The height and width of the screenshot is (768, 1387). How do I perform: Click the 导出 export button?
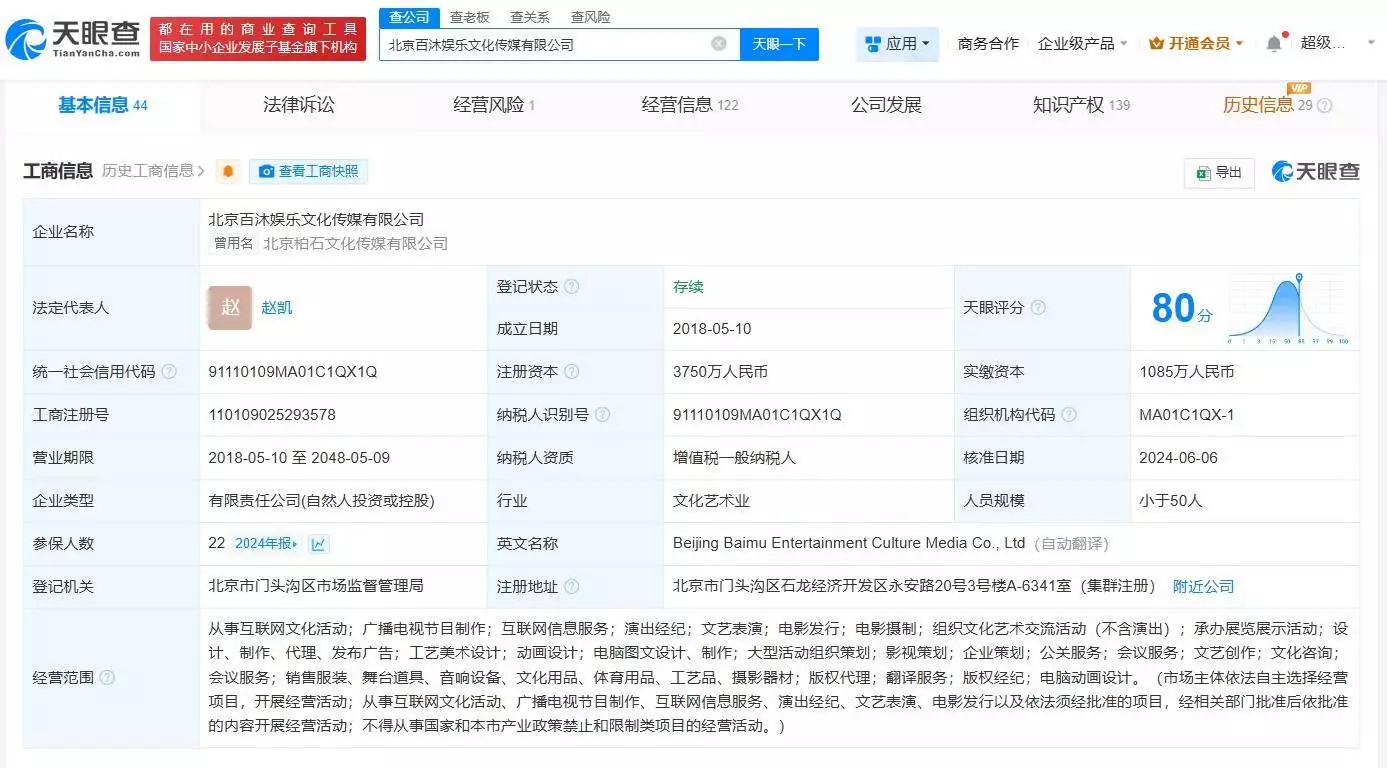point(1219,172)
